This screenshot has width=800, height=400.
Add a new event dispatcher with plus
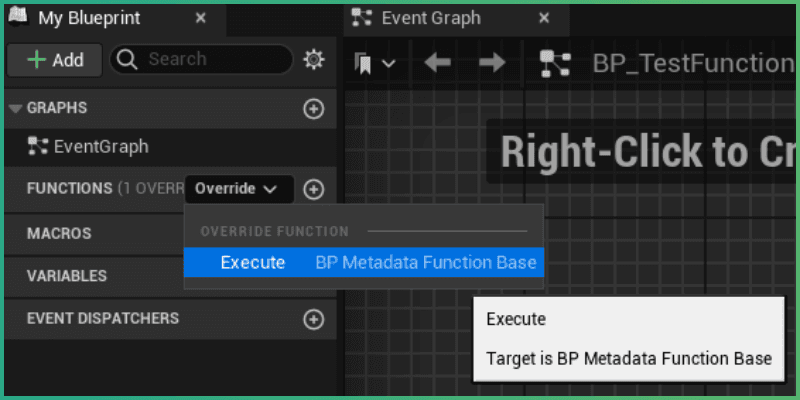(x=313, y=319)
